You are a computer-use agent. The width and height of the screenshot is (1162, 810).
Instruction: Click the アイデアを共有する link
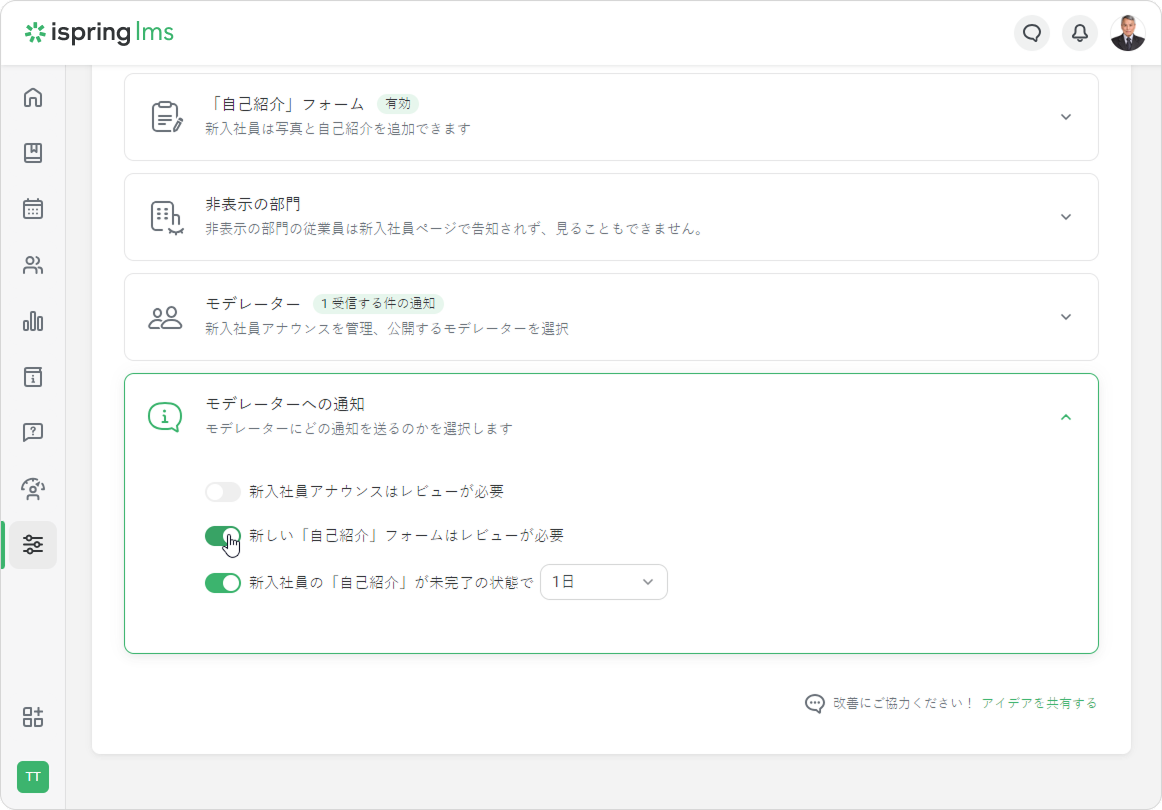click(x=1039, y=703)
